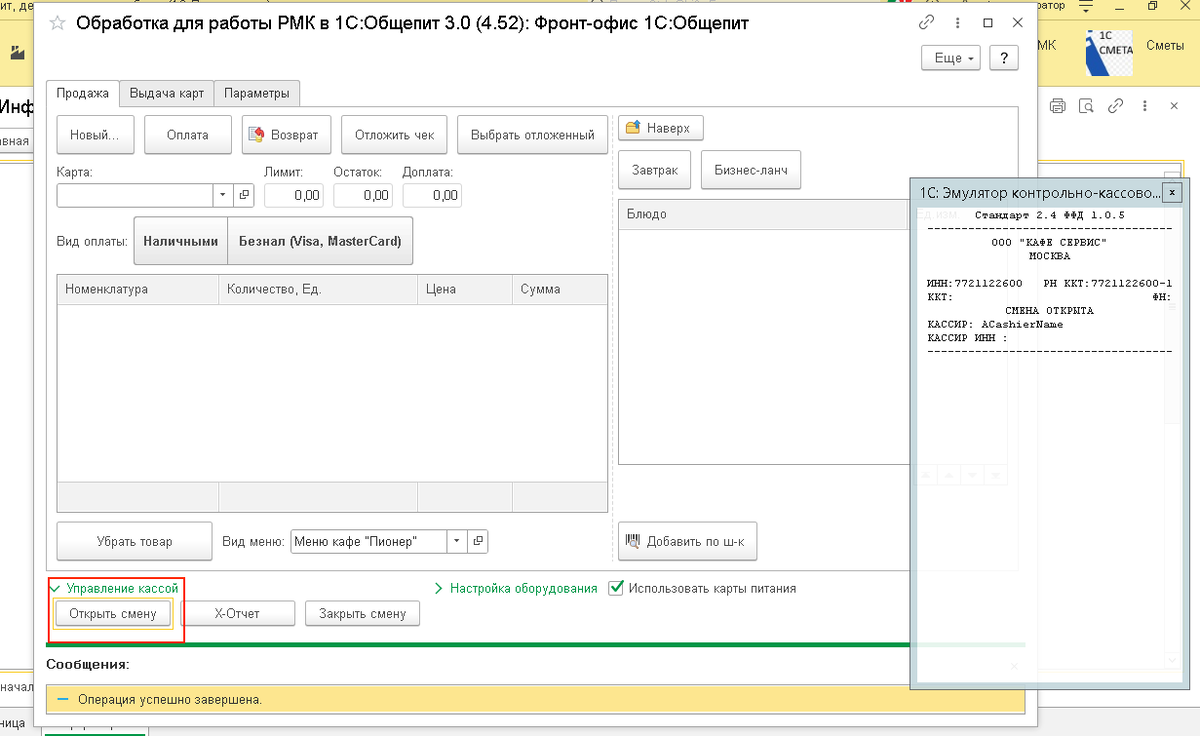
Task: Click the Закрыть смену button
Action: tap(363, 613)
